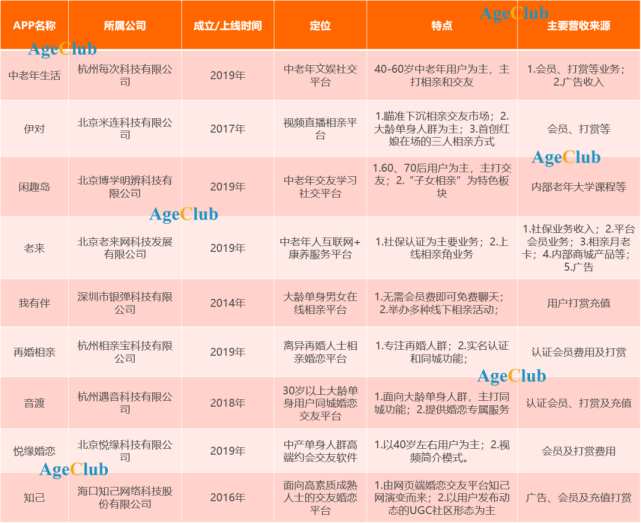Select the '伊对' app name cell

34,129
